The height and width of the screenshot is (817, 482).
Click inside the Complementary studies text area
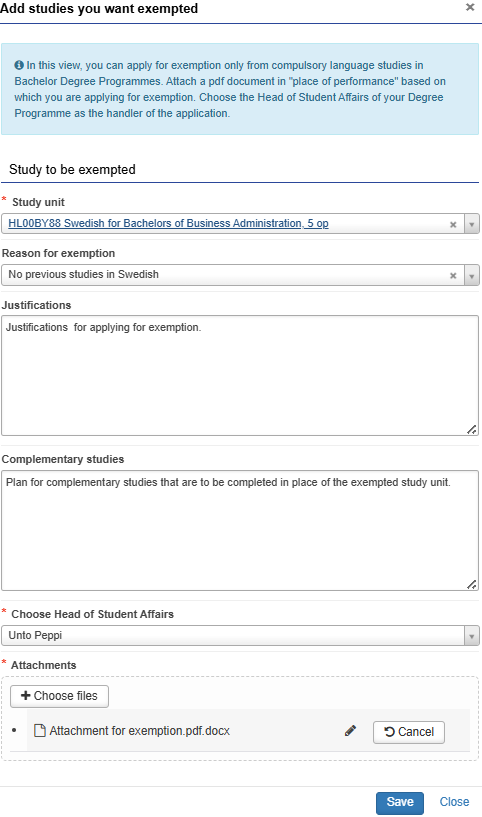(240, 530)
